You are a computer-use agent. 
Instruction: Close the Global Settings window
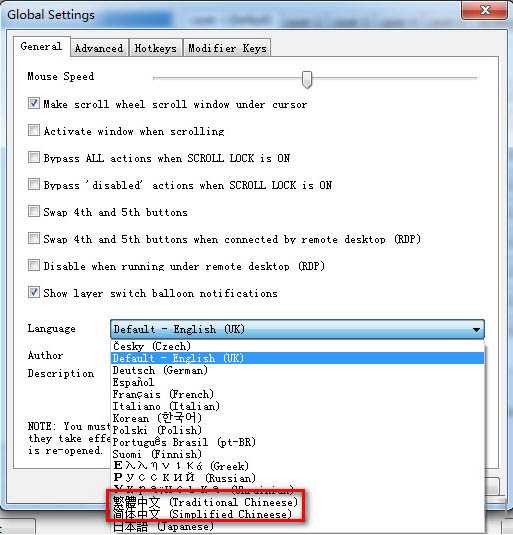(x=485, y=10)
